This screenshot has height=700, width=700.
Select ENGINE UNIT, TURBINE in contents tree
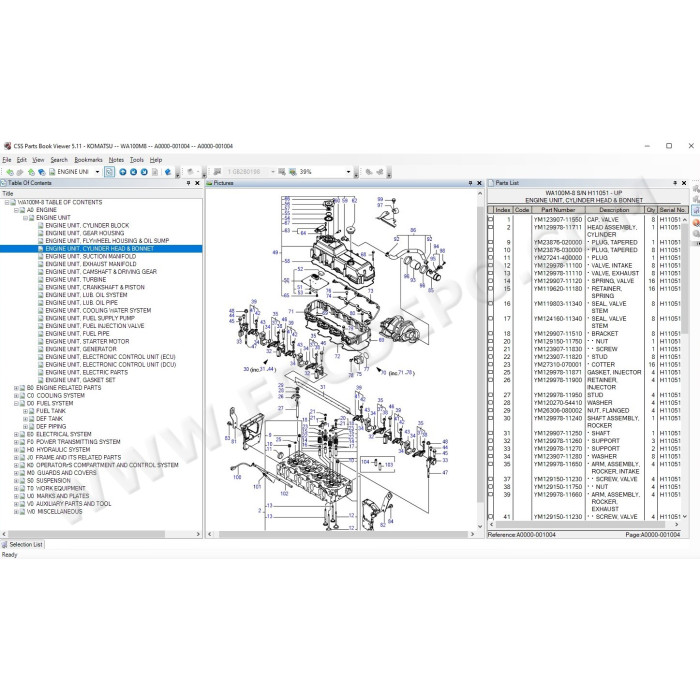click(75, 279)
